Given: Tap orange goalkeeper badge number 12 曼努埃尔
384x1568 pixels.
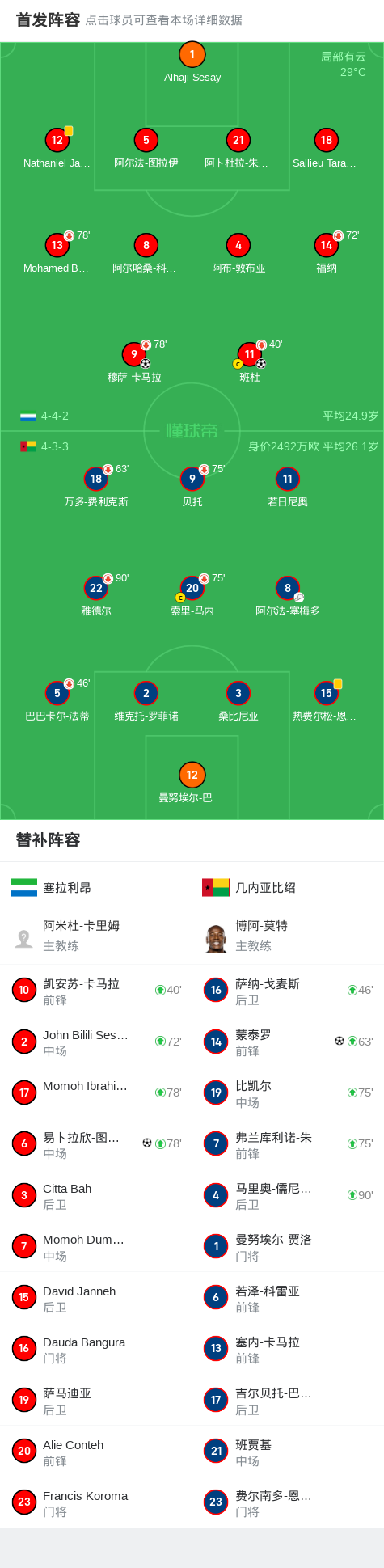Looking at the screenshot, I should tap(192, 775).
